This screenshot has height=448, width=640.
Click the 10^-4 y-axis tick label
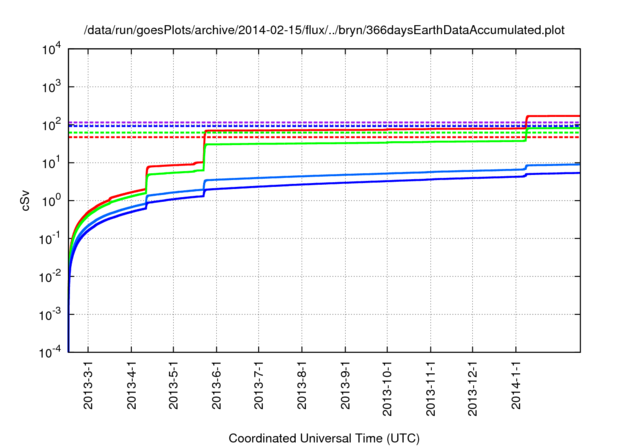(x=50, y=352)
